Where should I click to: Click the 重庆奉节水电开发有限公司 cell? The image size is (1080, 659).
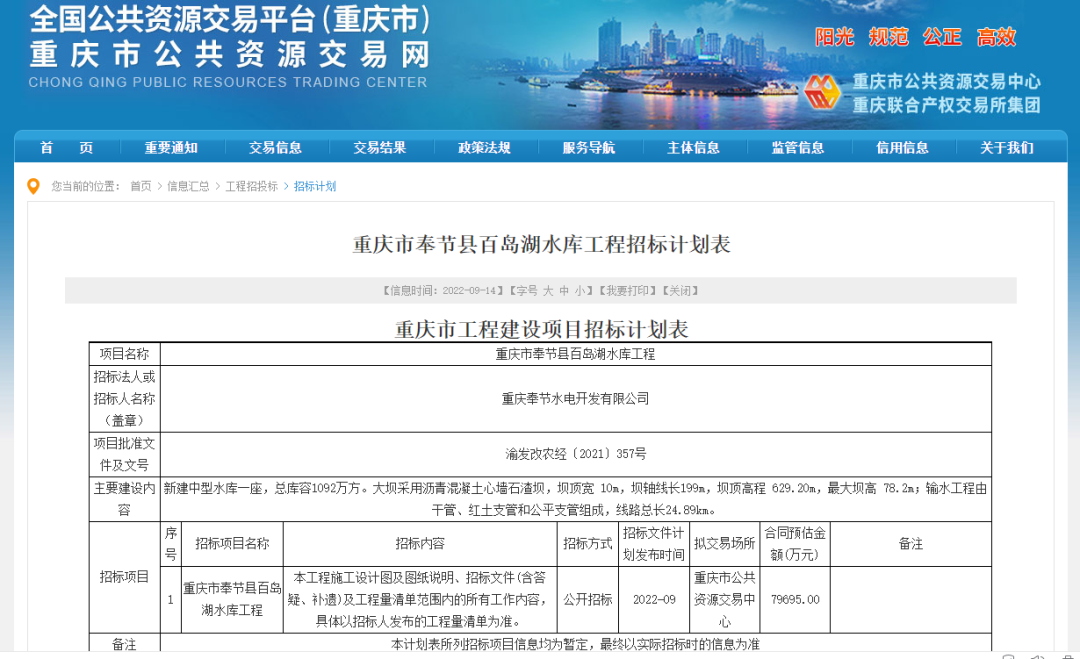[575, 399]
